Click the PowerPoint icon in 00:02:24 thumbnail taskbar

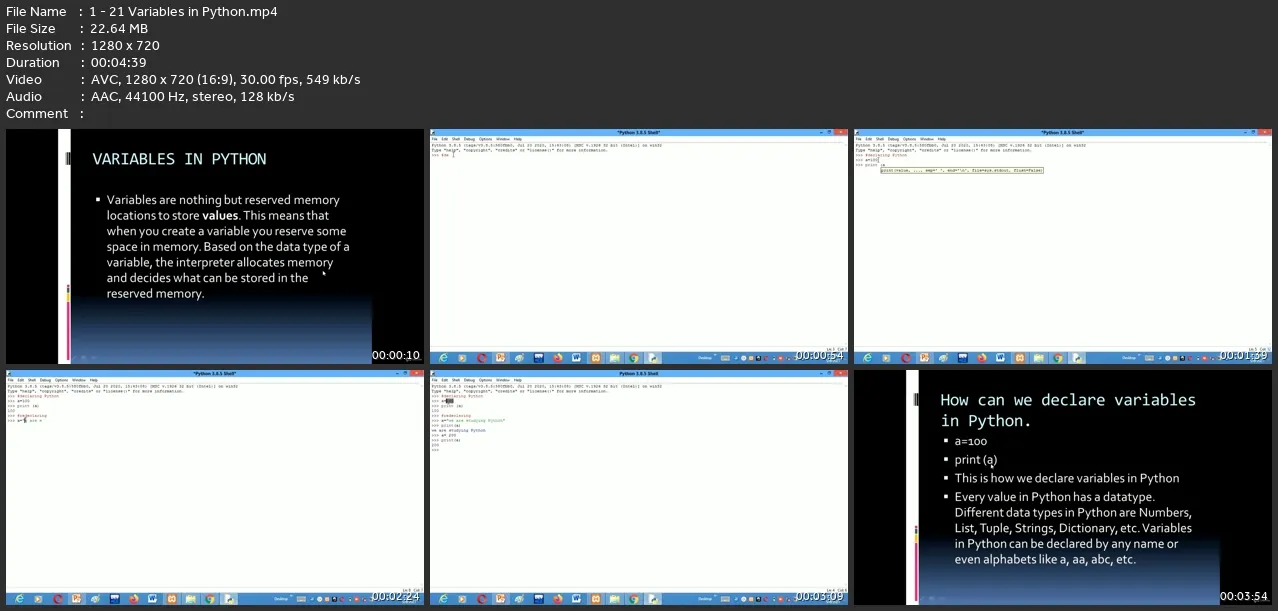pyautogui.click(x=77, y=599)
